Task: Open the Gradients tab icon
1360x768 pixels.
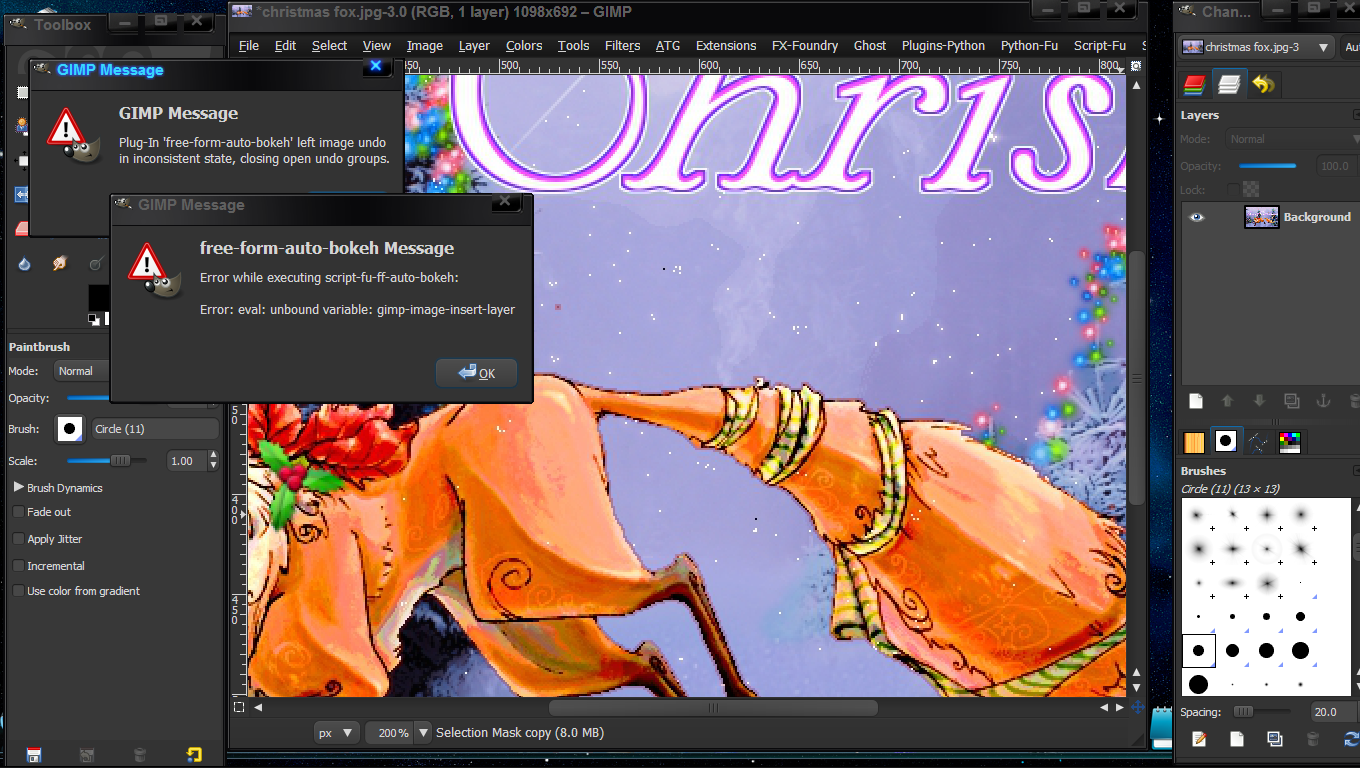Action: point(1258,442)
